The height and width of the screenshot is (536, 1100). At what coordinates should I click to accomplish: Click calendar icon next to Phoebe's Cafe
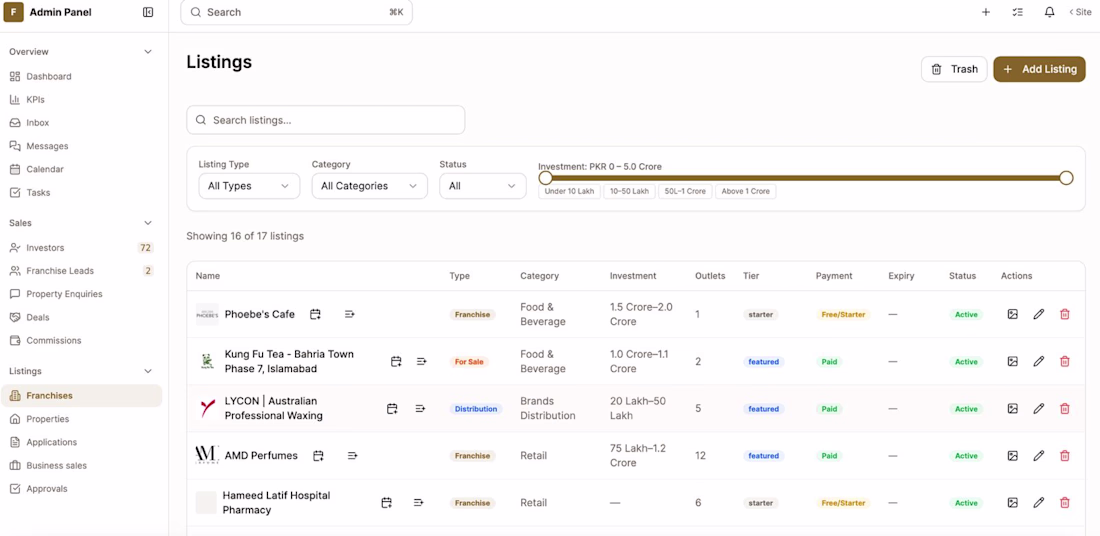click(316, 314)
